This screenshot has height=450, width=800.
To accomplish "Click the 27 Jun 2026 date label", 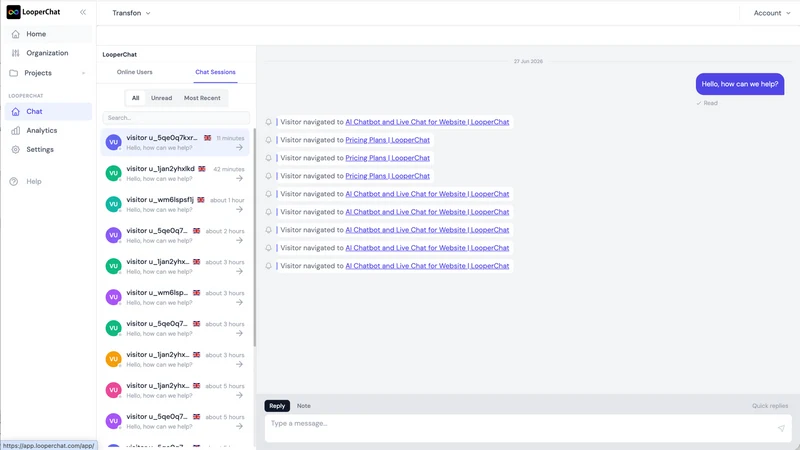I will 528,61.
